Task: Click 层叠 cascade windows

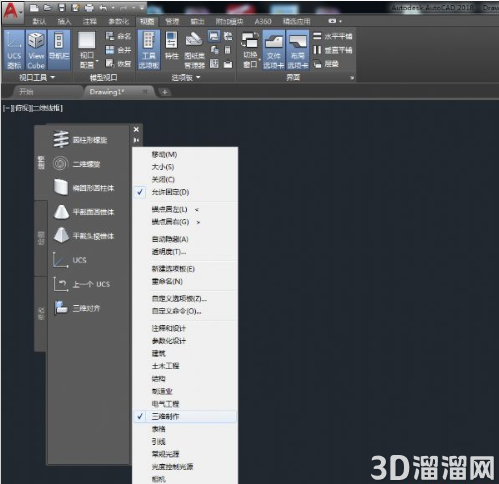Action: (326, 64)
